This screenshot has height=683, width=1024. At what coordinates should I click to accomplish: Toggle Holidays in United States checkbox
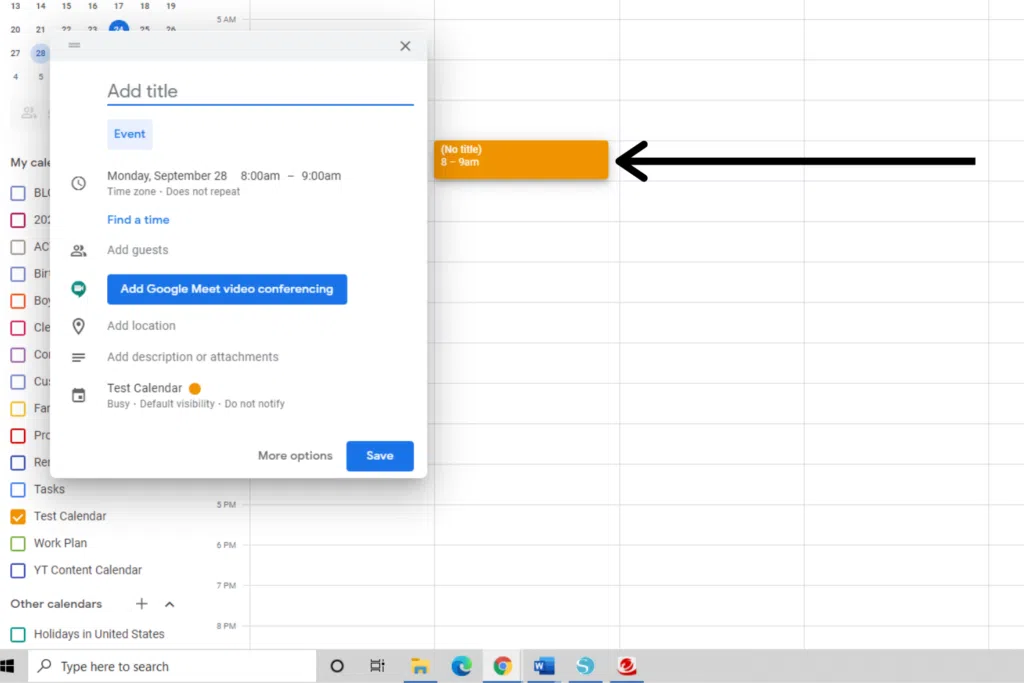[18, 634]
